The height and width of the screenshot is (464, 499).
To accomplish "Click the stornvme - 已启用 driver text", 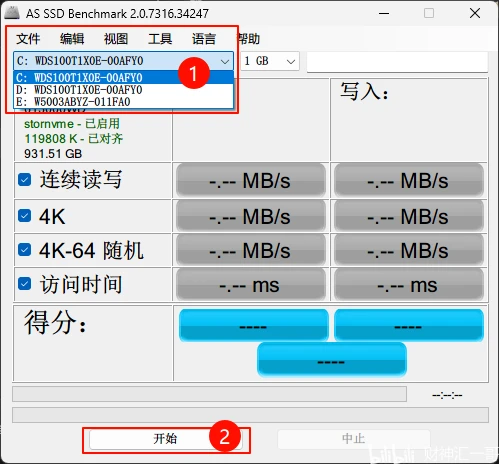I will point(72,124).
